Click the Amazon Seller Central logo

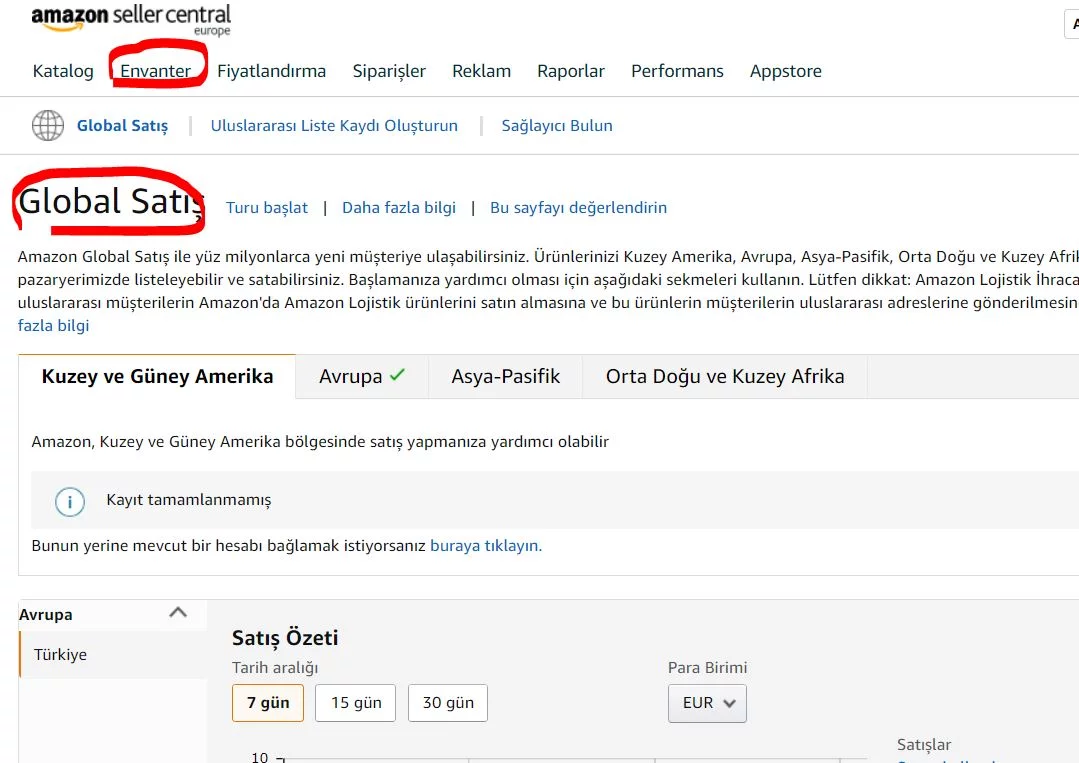[x=130, y=20]
